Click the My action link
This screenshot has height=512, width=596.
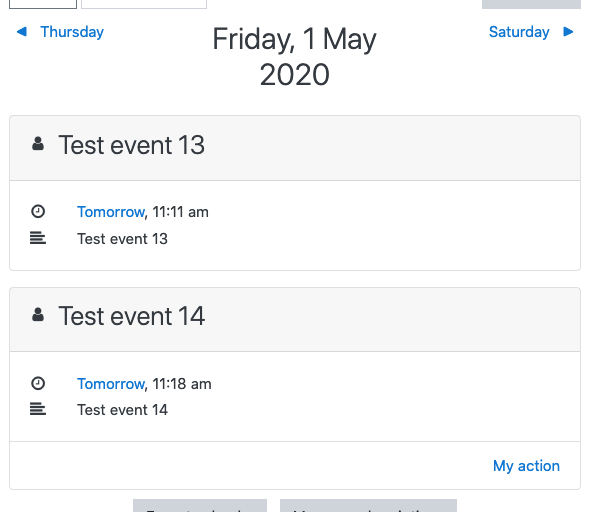[x=526, y=466]
